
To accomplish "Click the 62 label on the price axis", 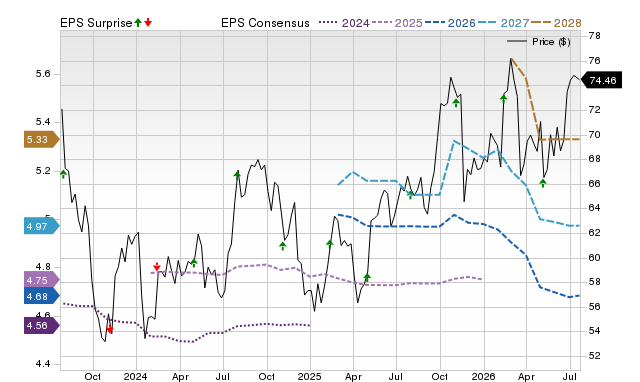I will [595, 233].
